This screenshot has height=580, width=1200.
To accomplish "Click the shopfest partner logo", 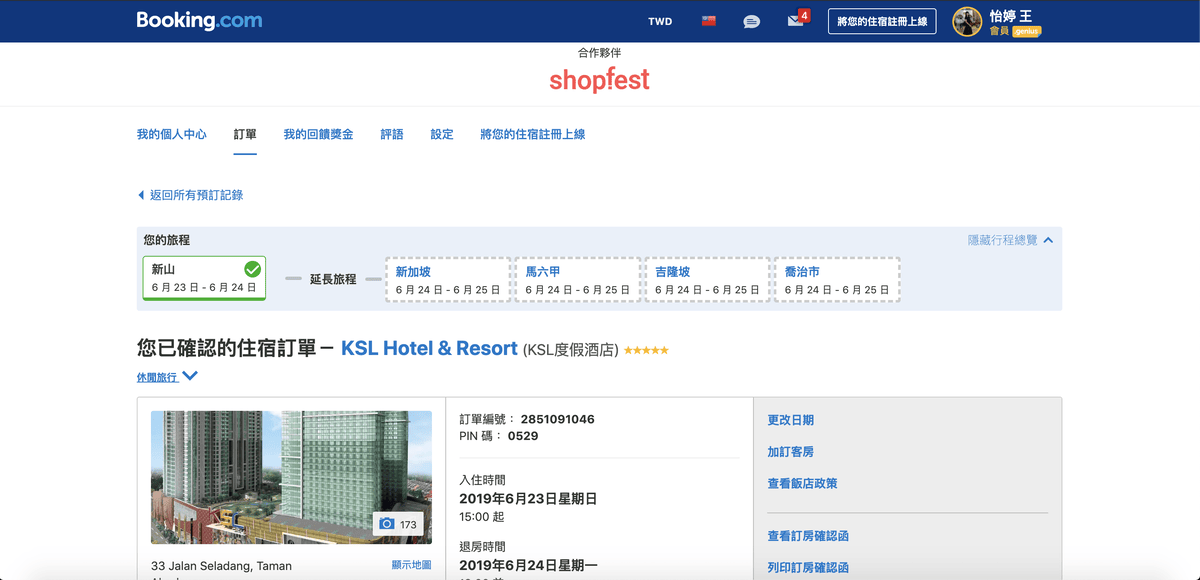I will click(600, 80).
